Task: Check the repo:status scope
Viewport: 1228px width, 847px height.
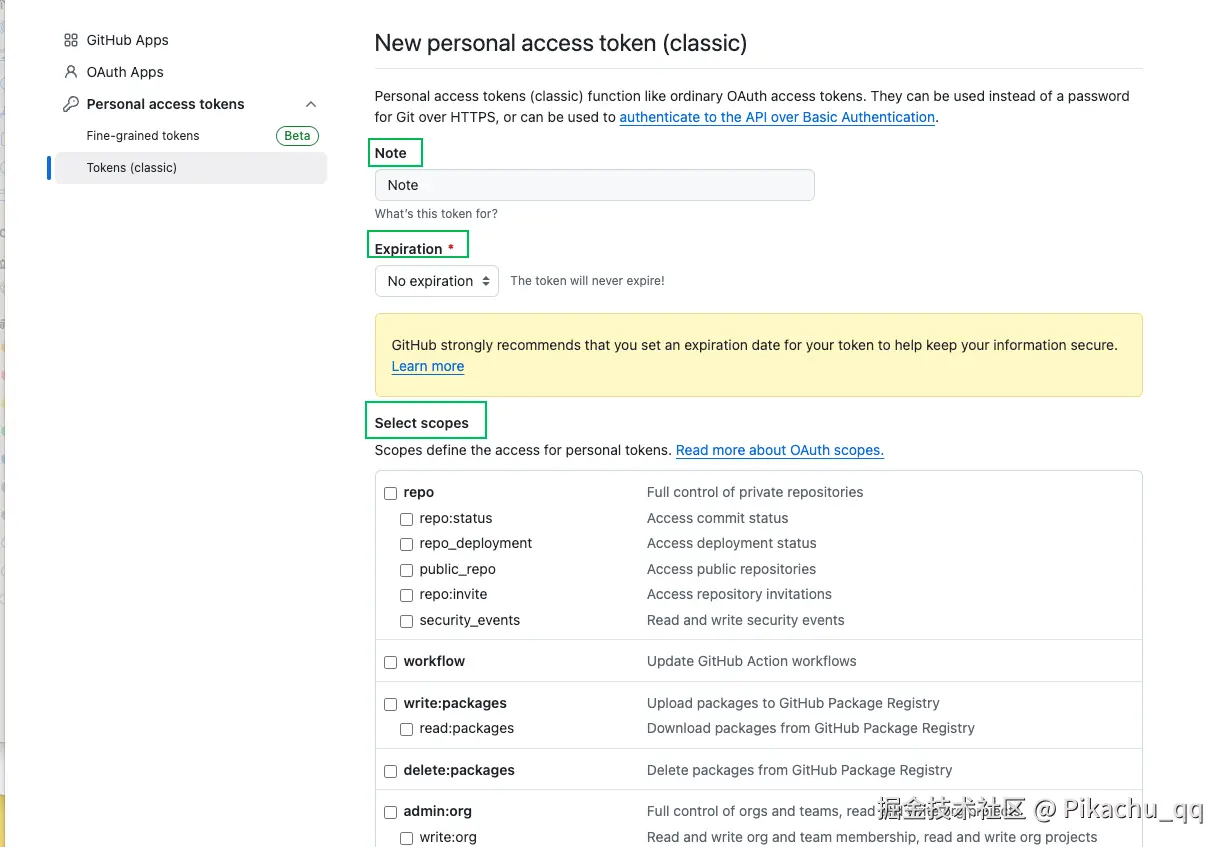Action: (407, 519)
